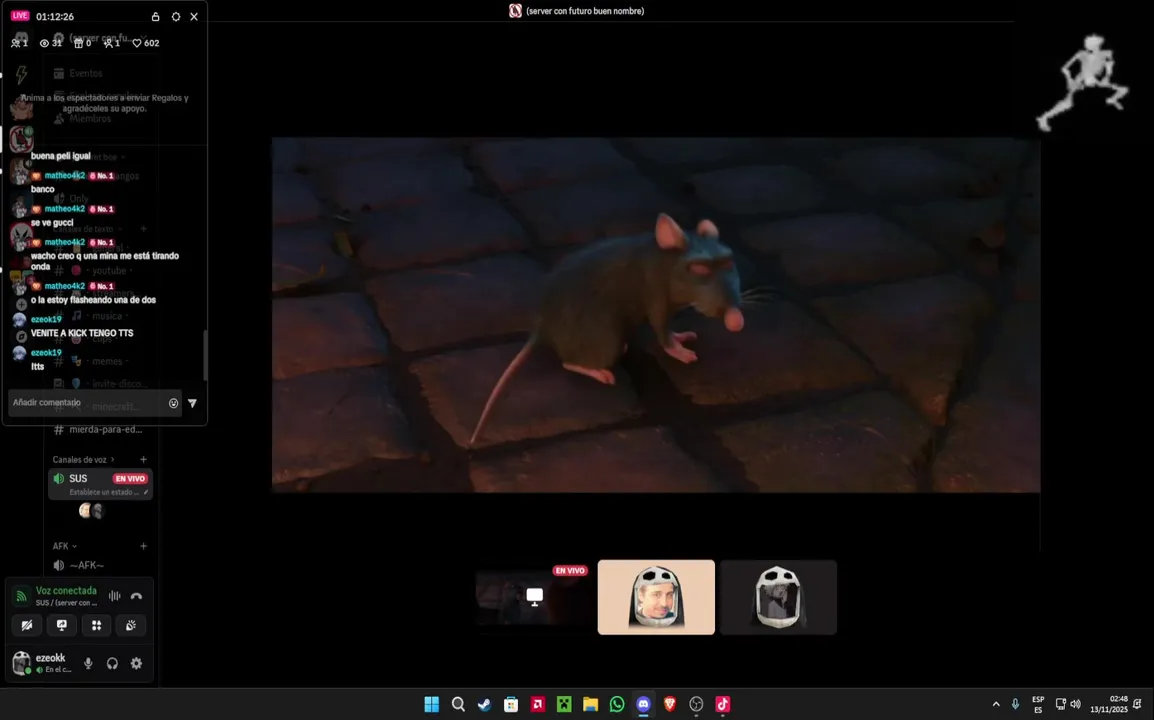Open Brave browser from the taskbar

(x=670, y=705)
